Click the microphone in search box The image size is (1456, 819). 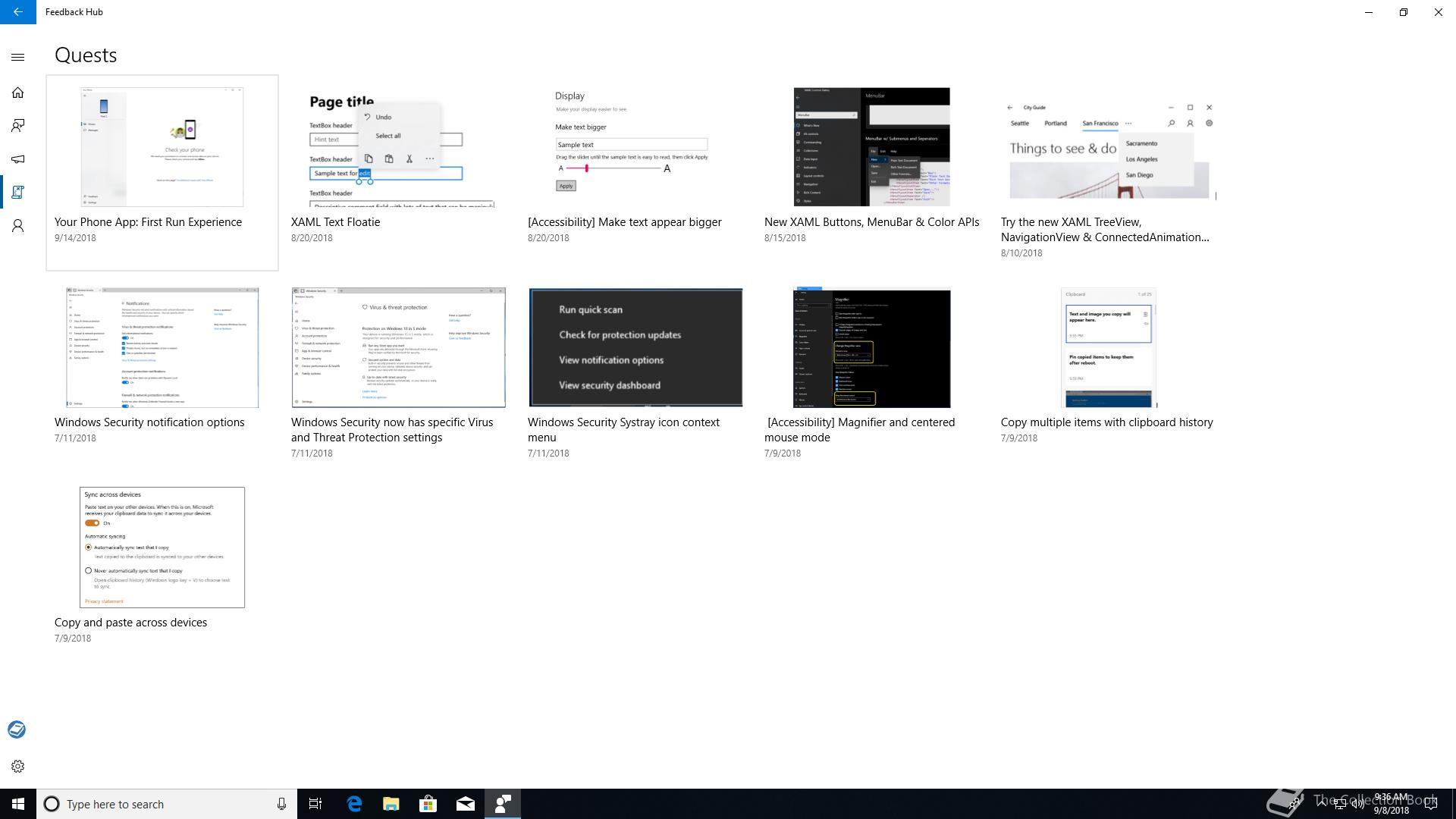tap(281, 804)
